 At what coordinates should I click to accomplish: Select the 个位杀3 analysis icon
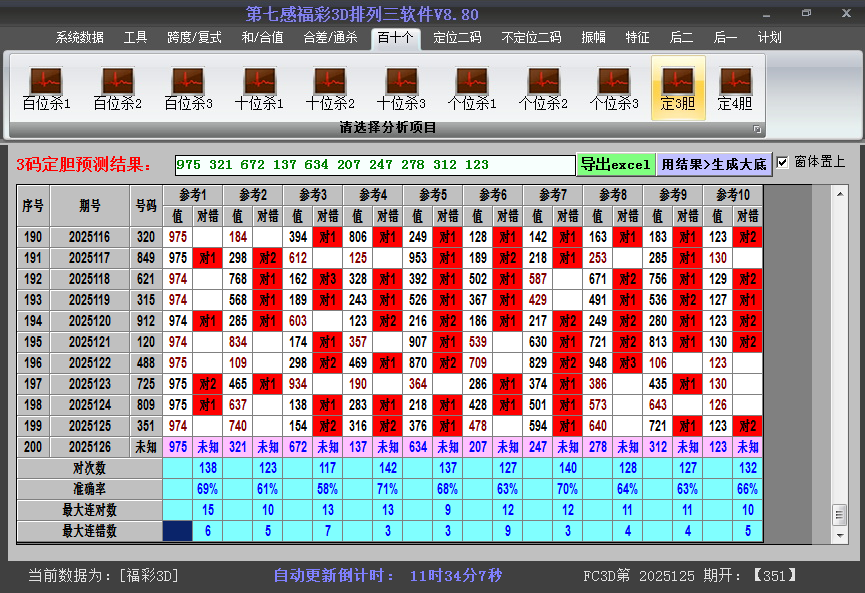[614, 88]
